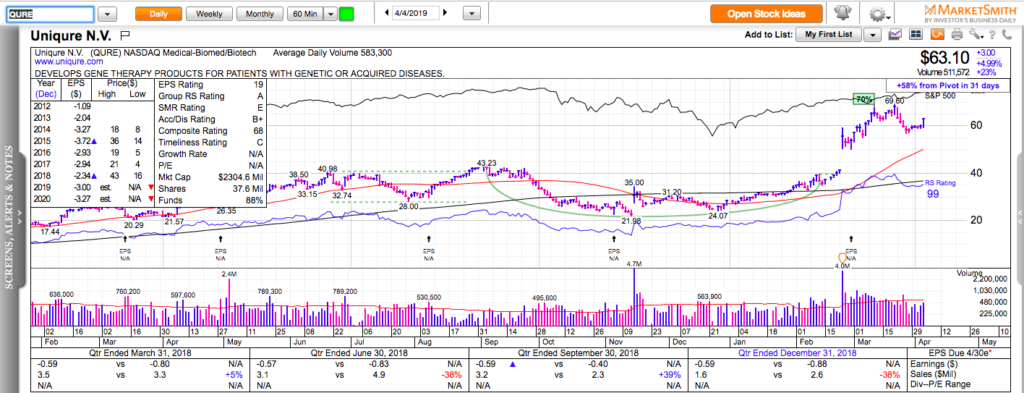The width and height of the screenshot is (1024, 393).
Task: Click the QURE ticker symbol input
Action: click(50, 14)
